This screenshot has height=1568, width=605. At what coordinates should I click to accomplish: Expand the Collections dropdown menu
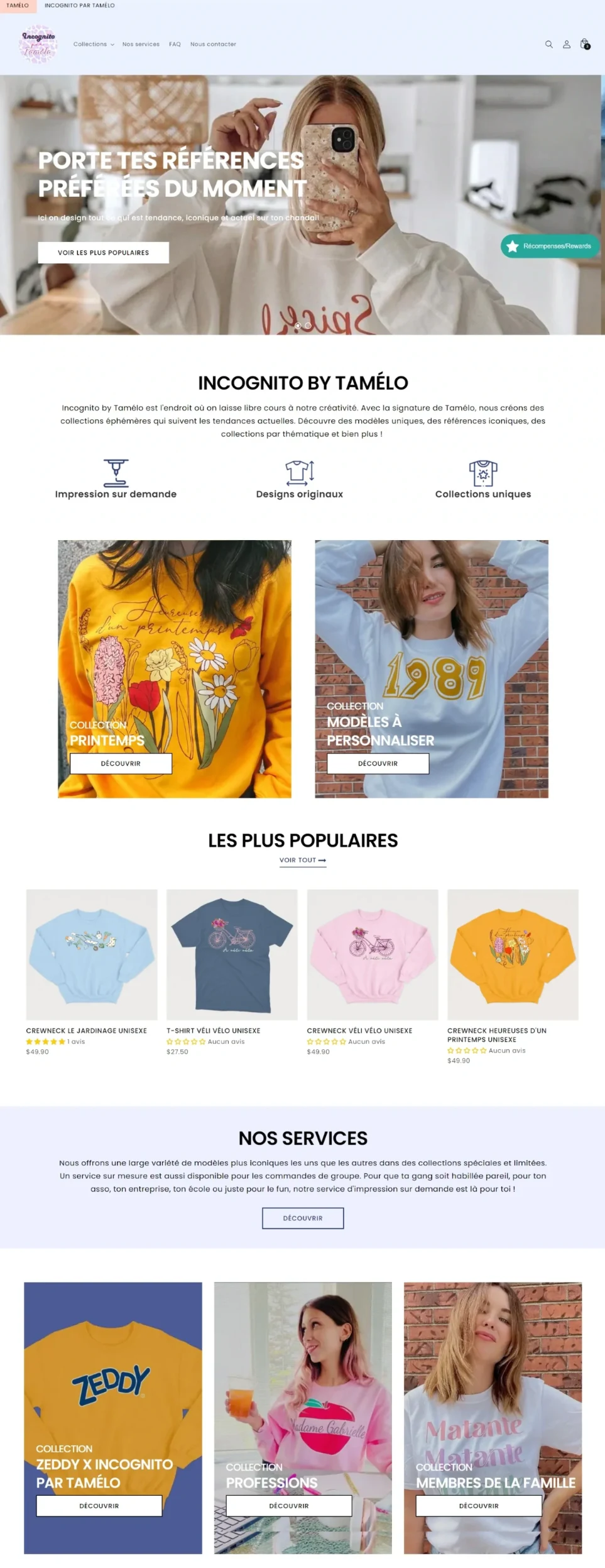[x=94, y=44]
